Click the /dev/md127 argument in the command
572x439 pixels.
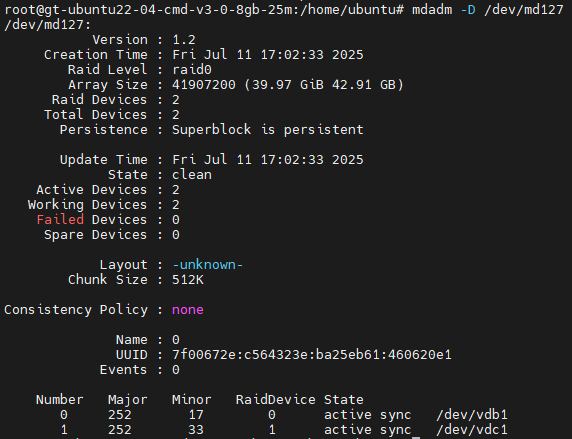[x=524, y=9]
